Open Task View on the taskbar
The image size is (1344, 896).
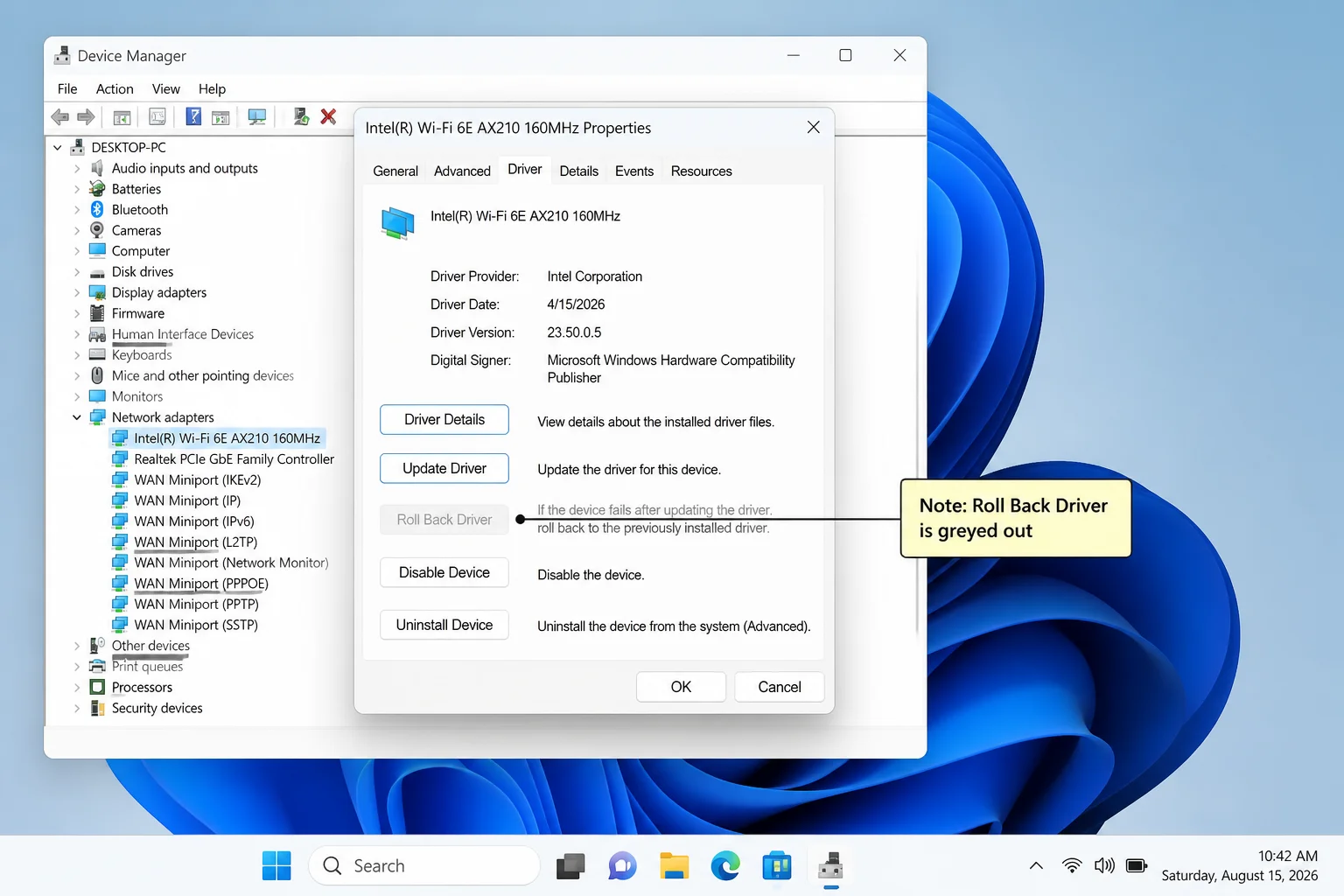(x=570, y=866)
